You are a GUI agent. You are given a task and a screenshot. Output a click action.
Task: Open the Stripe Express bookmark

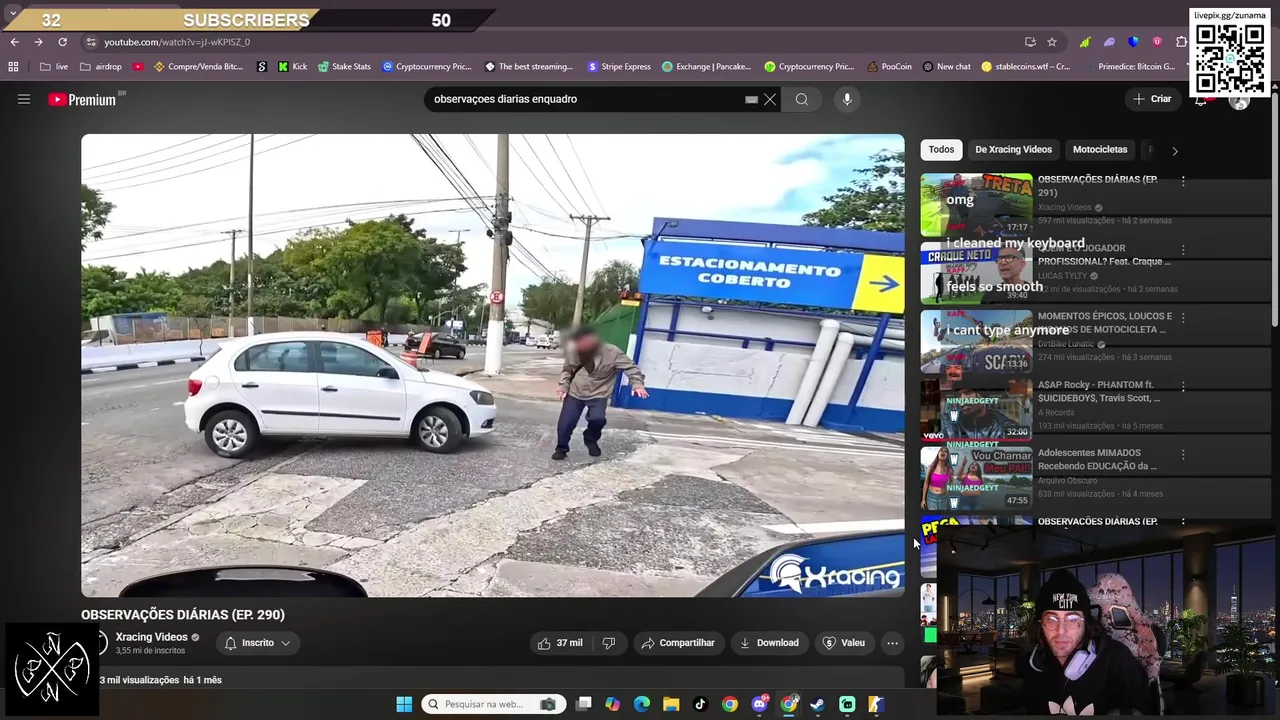(619, 67)
